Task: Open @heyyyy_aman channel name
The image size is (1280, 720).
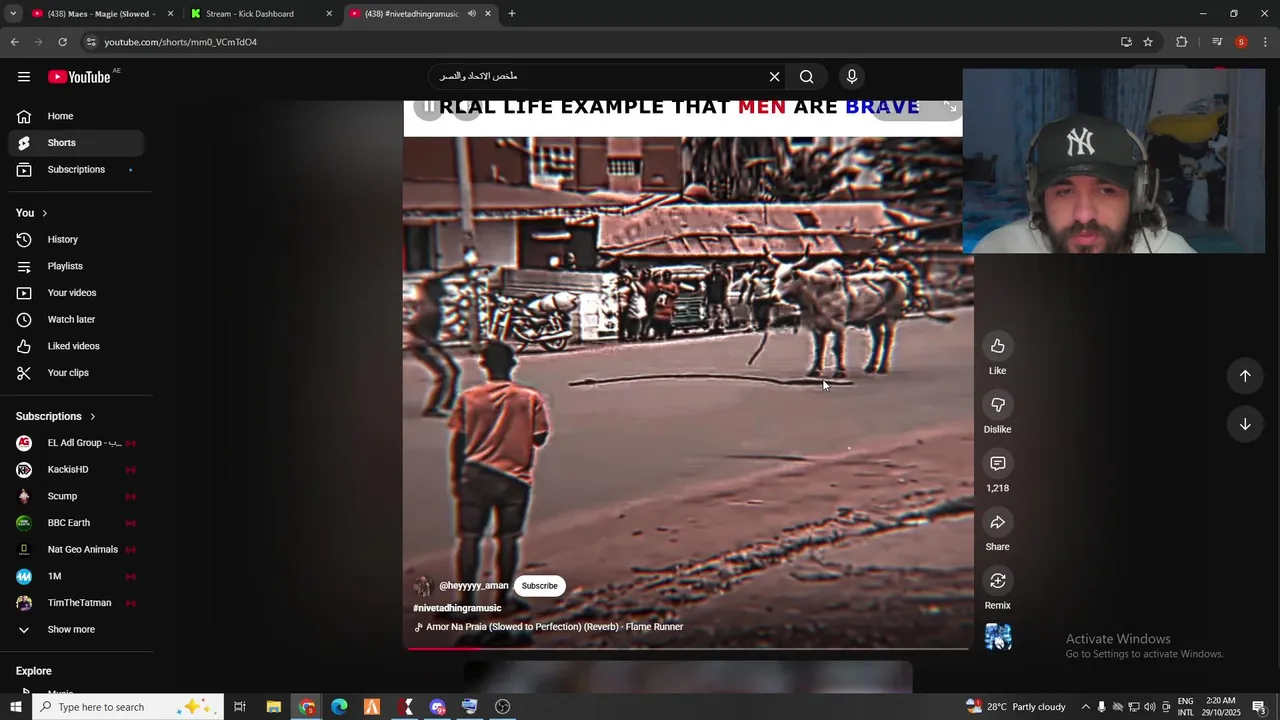Action: pos(474,586)
